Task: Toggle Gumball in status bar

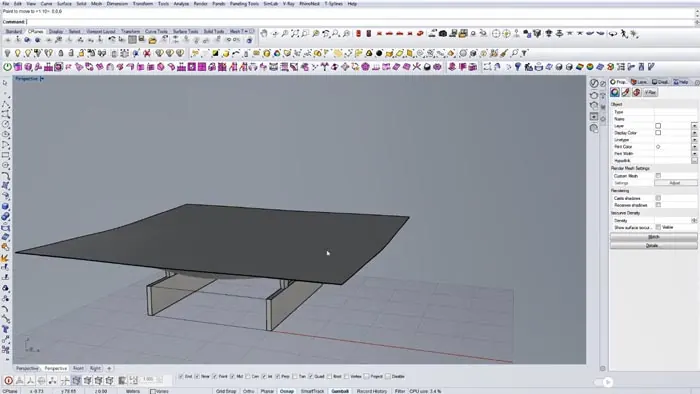Action: (340, 391)
